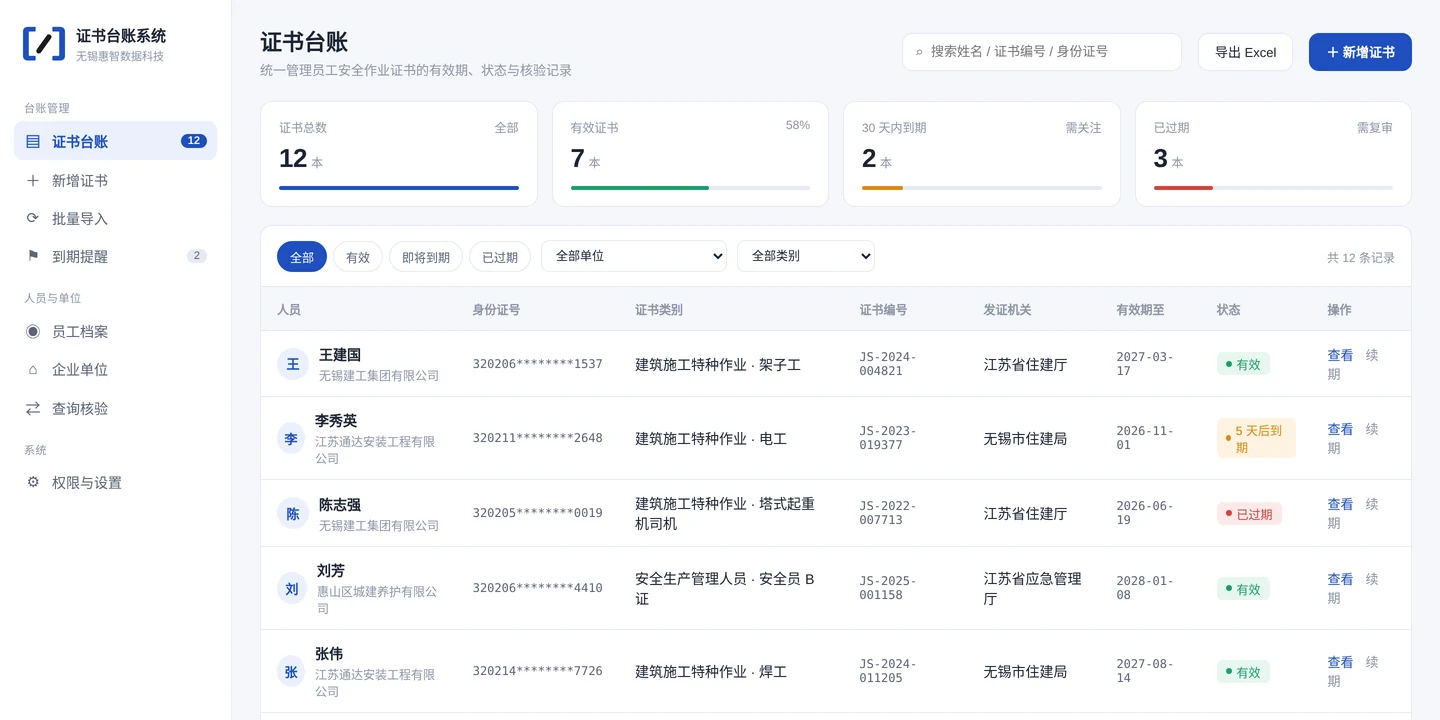The image size is (1440, 720).
Task: Click the search field for 姓名 / 证书编号
Action: click(x=1042, y=52)
